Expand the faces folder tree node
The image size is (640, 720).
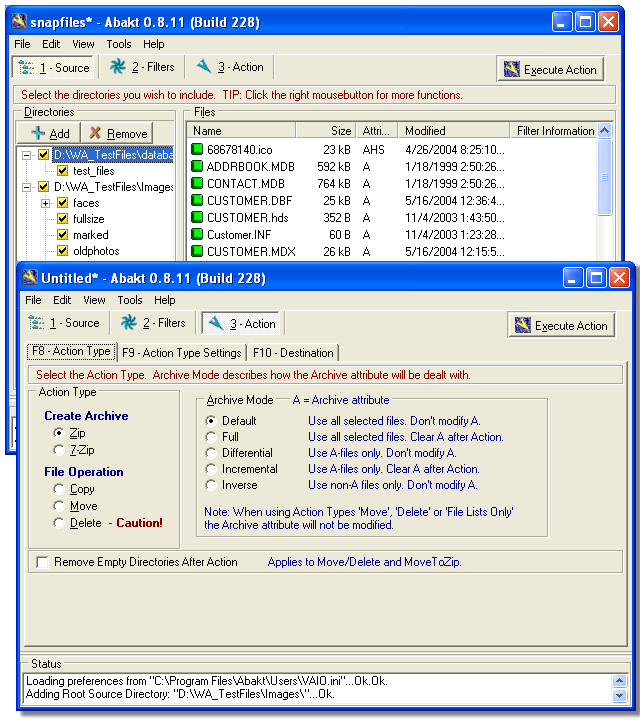(x=45, y=203)
